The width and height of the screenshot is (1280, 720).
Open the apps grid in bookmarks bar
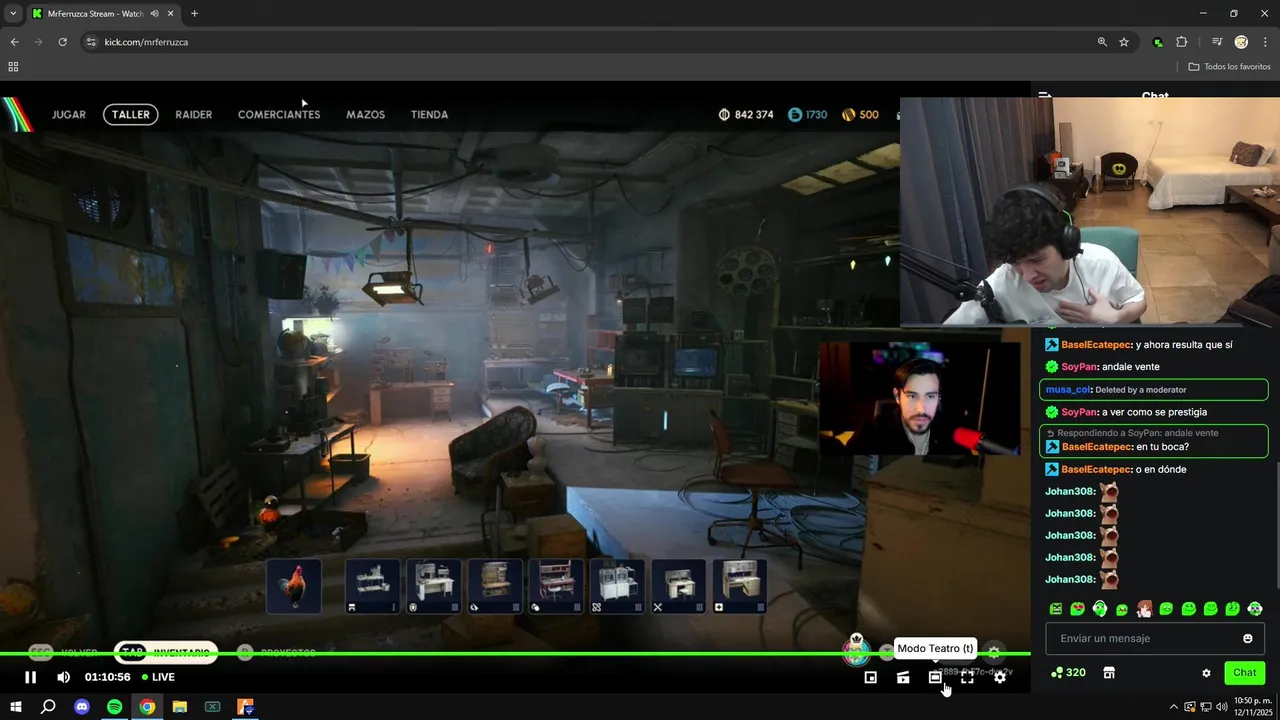(x=13, y=67)
